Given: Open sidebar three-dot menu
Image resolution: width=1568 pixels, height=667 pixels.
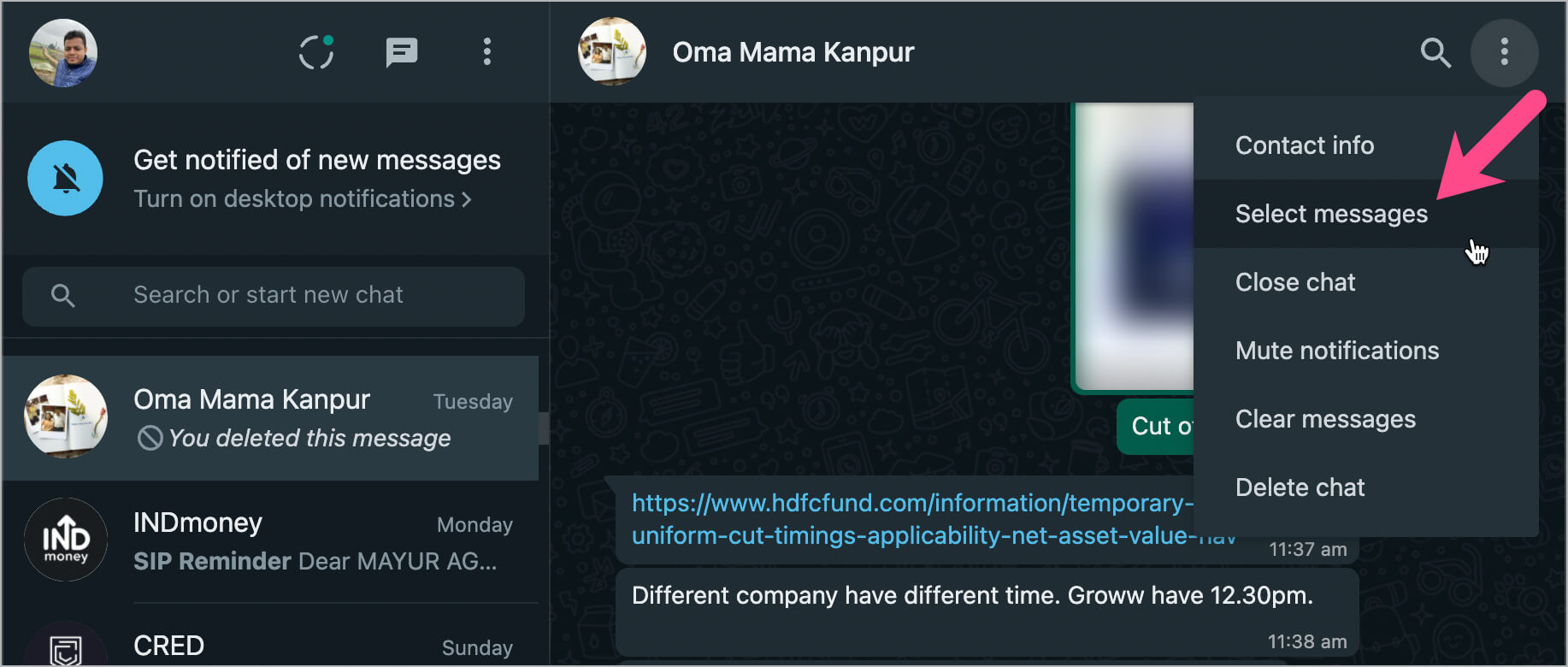Looking at the screenshot, I should (487, 52).
